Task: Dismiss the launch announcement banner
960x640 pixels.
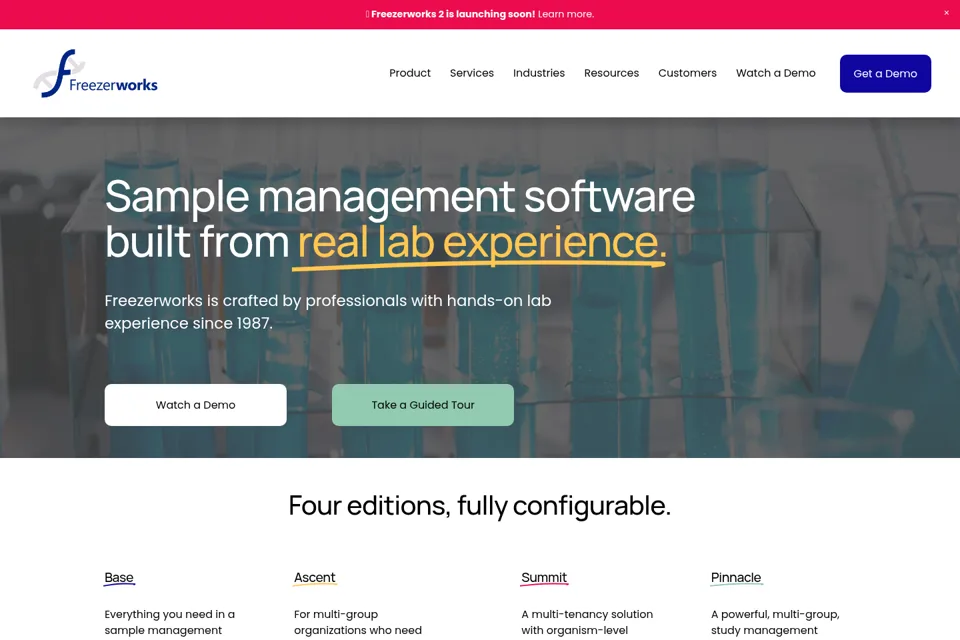Action: coord(946,13)
